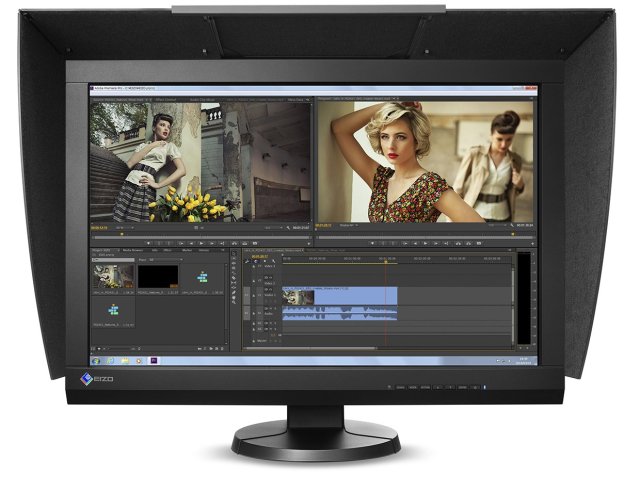Toggle lock on Video 3 track
The height and width of the screenshot is (480, 640).
[x=253, y=267]
